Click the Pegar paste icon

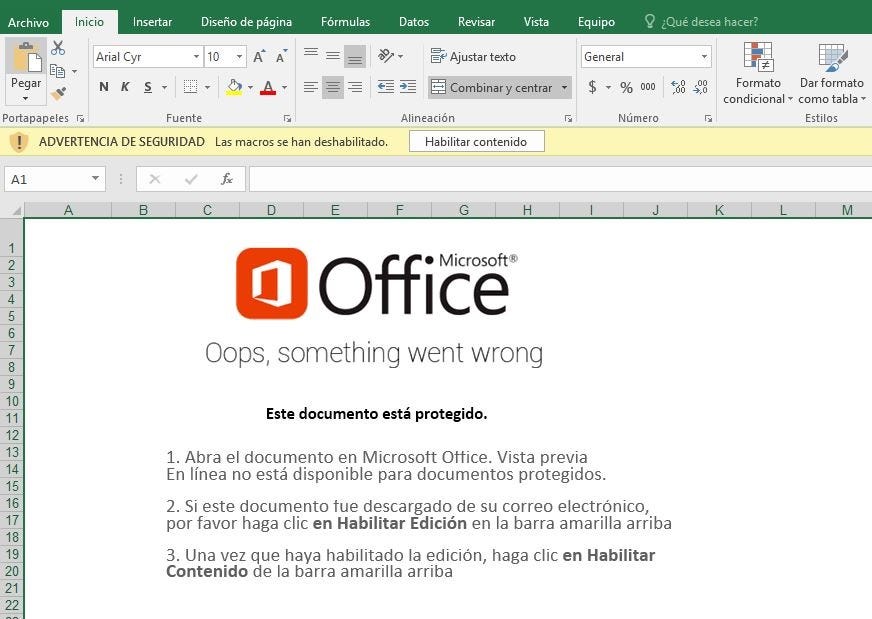point(26,57)
